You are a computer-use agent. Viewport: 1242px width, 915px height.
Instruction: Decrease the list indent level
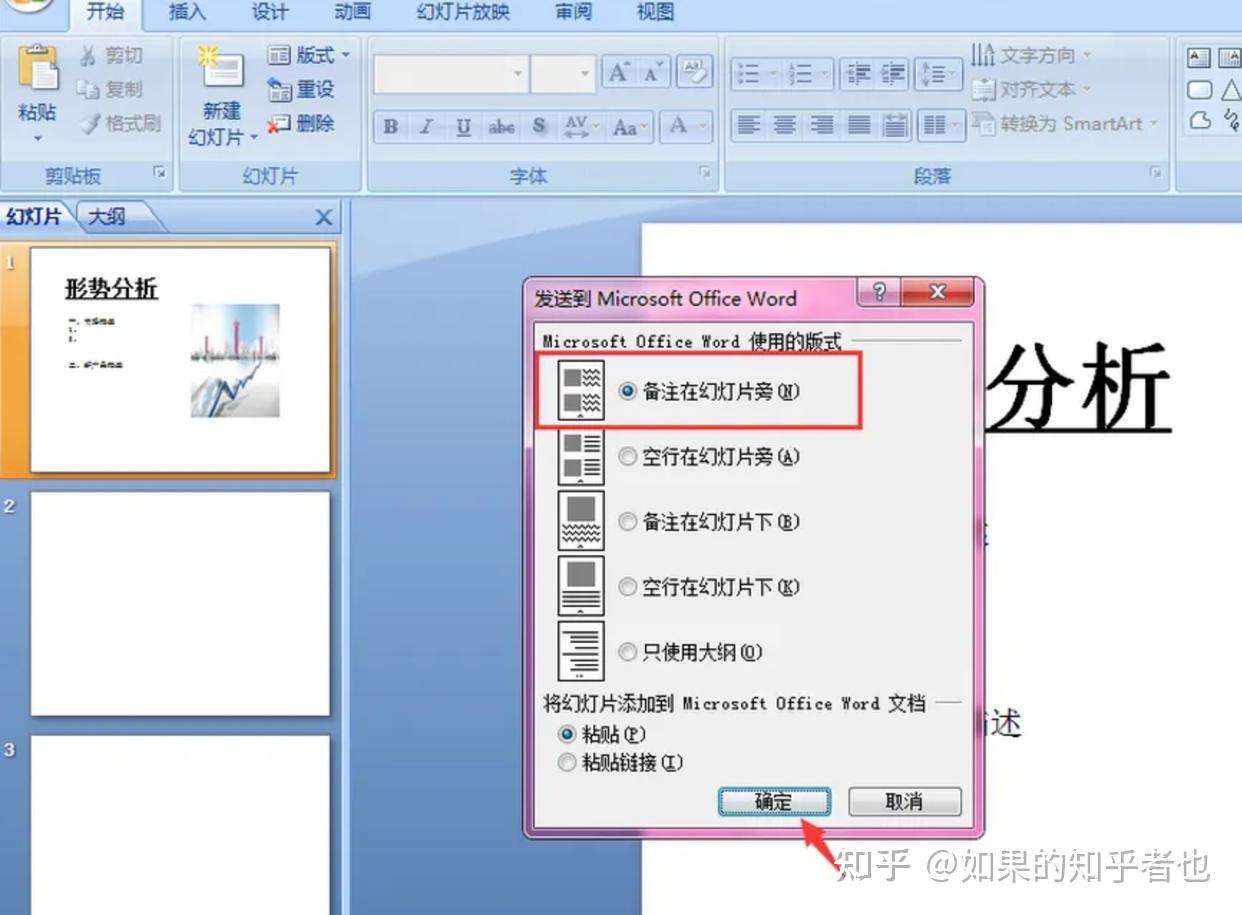(857, 73)
